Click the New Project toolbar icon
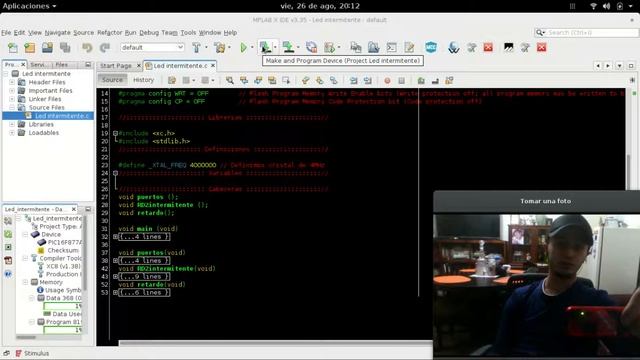The image size is (640, 360). tap(29, 47)
